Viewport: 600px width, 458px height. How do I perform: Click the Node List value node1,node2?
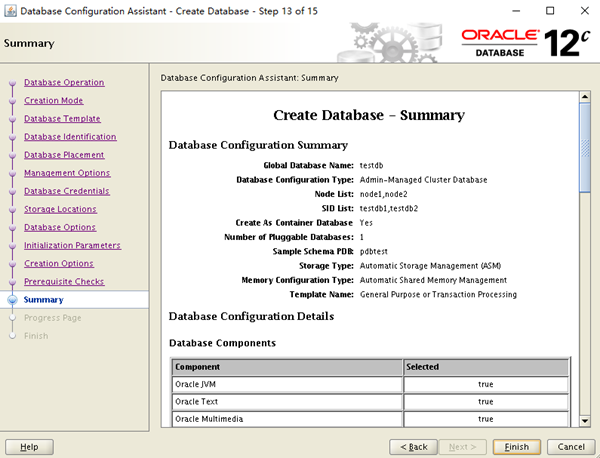click(x=383, y=194)
